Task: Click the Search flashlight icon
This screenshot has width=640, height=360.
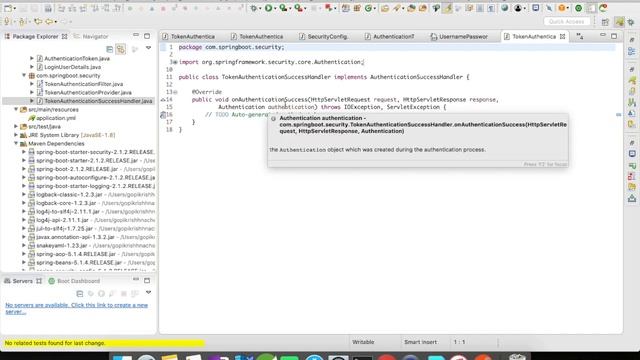Action: 397,8
